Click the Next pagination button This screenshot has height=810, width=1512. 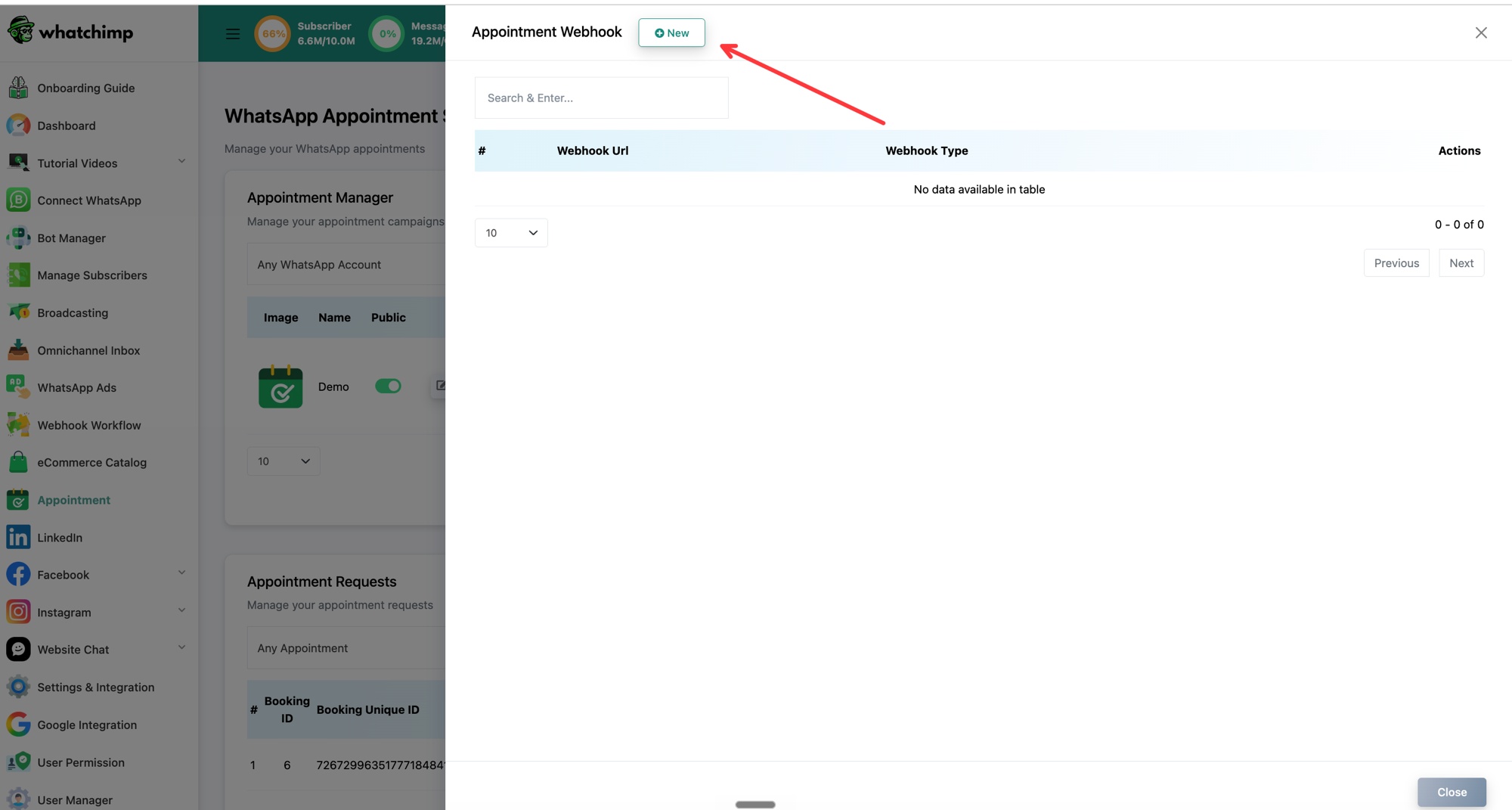(x=1461, y=262)
